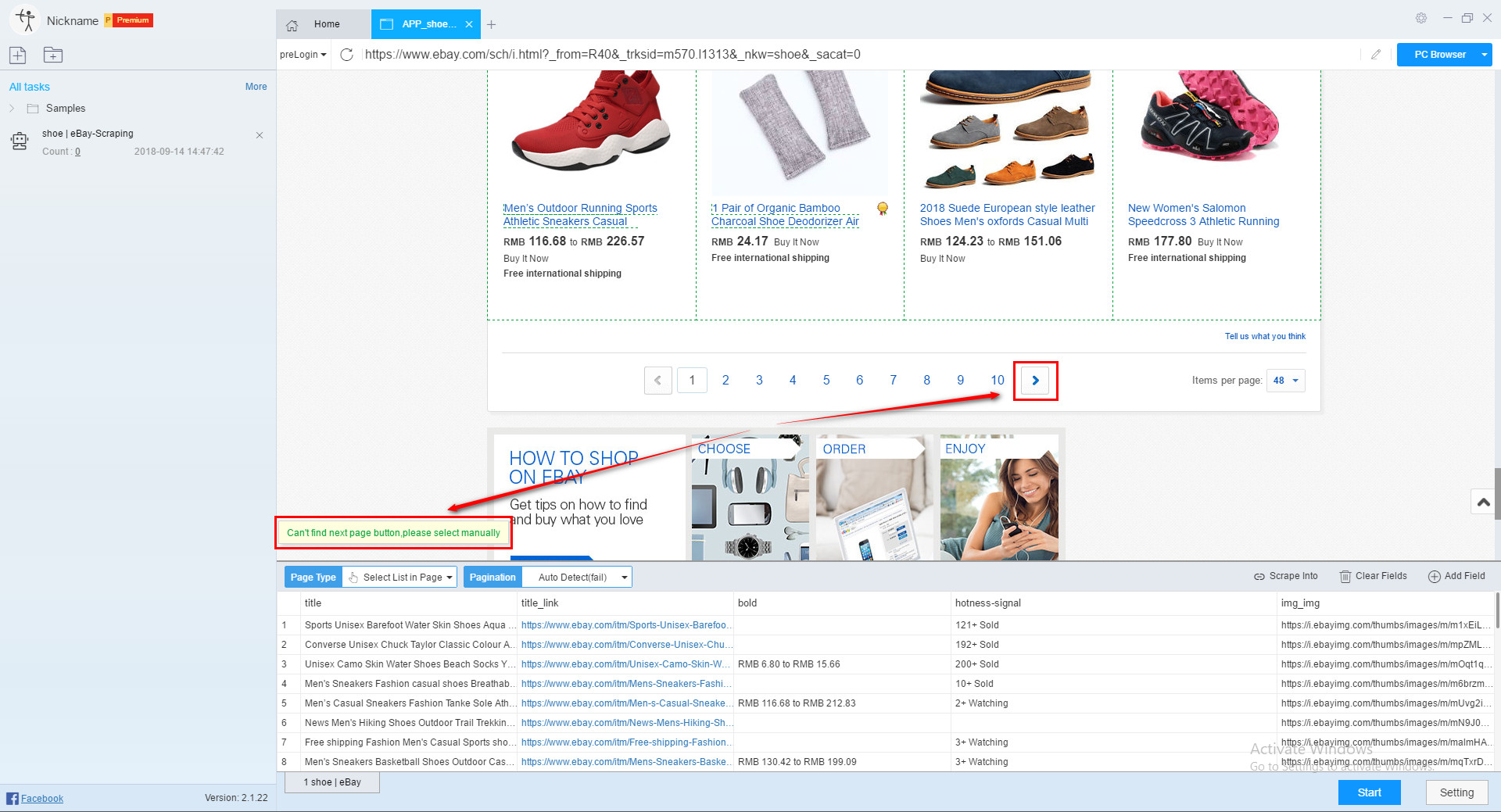This screenshot has width=1501, height=812.
Task: Go to results page 5
Action: [x=826, y=381]
